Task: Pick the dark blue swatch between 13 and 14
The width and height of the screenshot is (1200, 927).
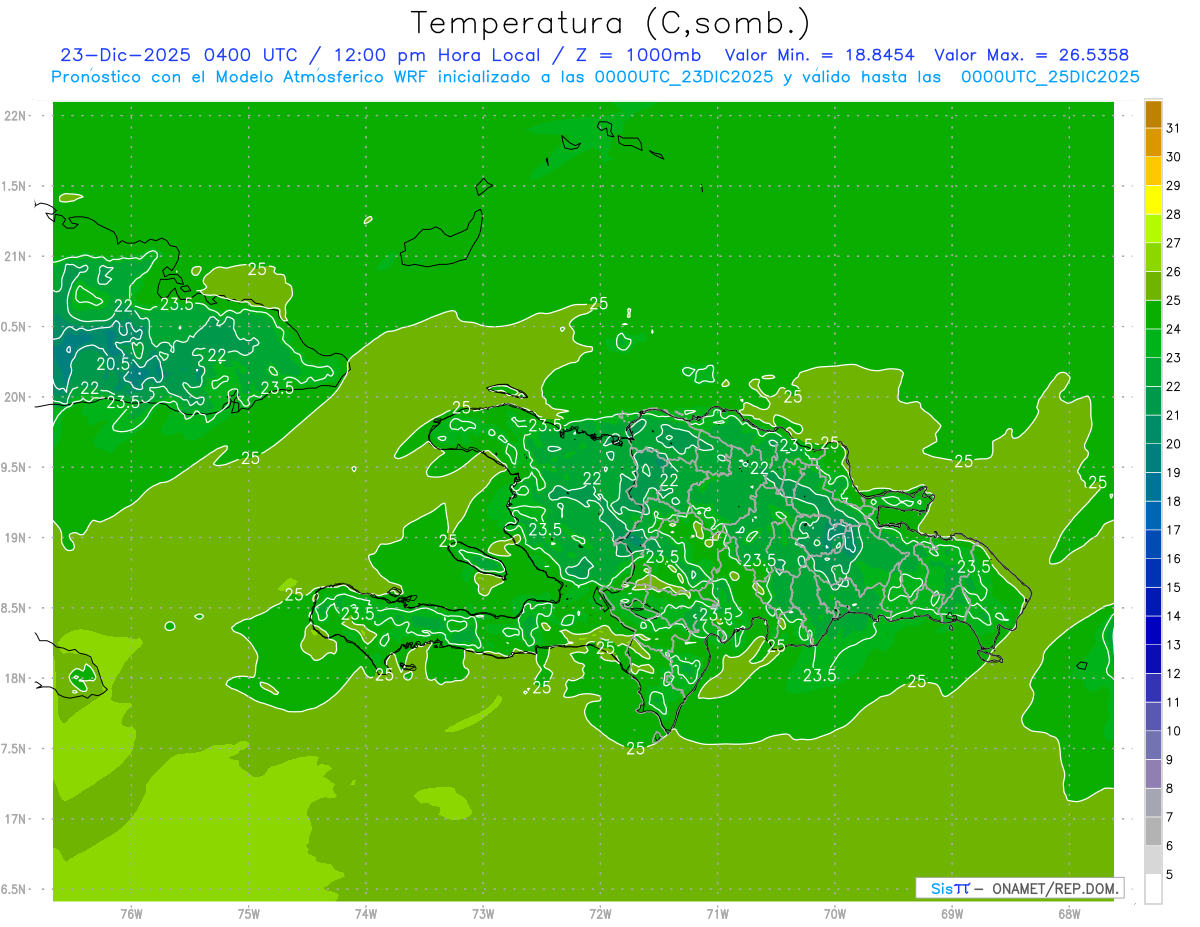Action: pos(1153,631)
